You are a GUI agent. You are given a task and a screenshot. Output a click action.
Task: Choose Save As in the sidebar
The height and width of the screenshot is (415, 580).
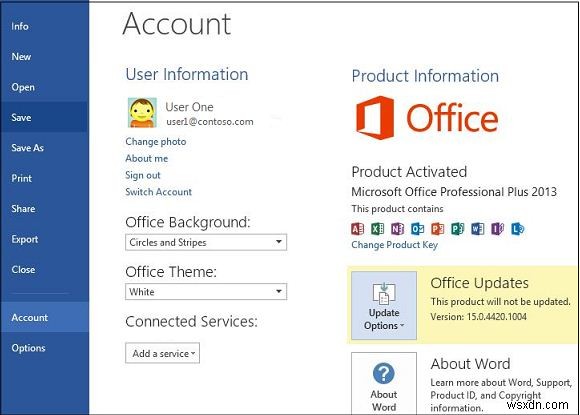pos(44,148)
